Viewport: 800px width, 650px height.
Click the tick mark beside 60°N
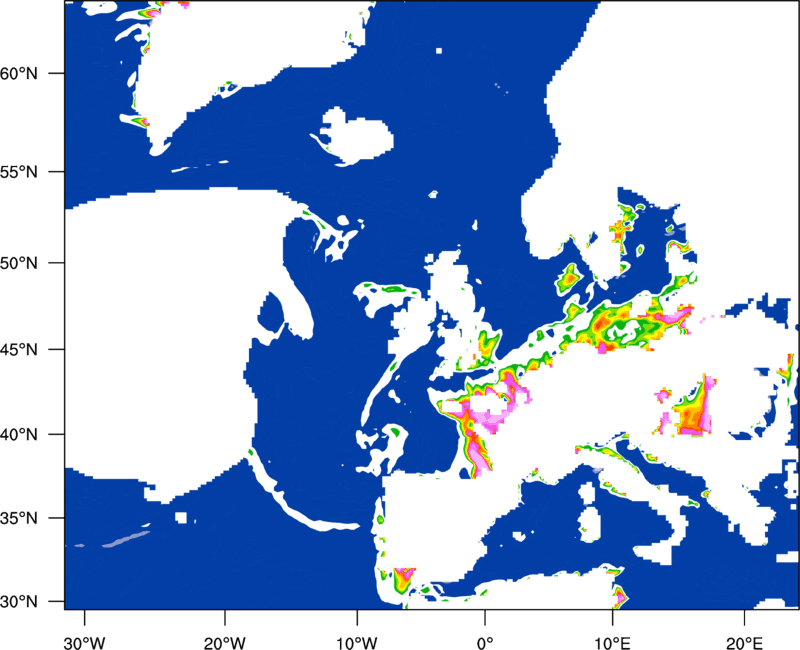[57, 73]
